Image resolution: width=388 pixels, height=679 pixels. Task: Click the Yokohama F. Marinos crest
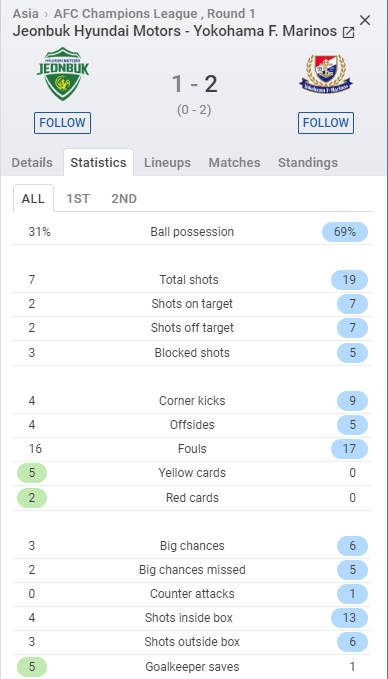[326, 74]
